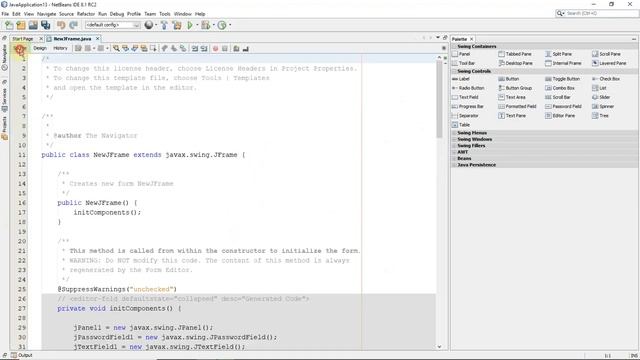Image resolution: width=640 pixels, height=360 pixels.
Task: Switch to the History view
Action: tap(60, 48)
